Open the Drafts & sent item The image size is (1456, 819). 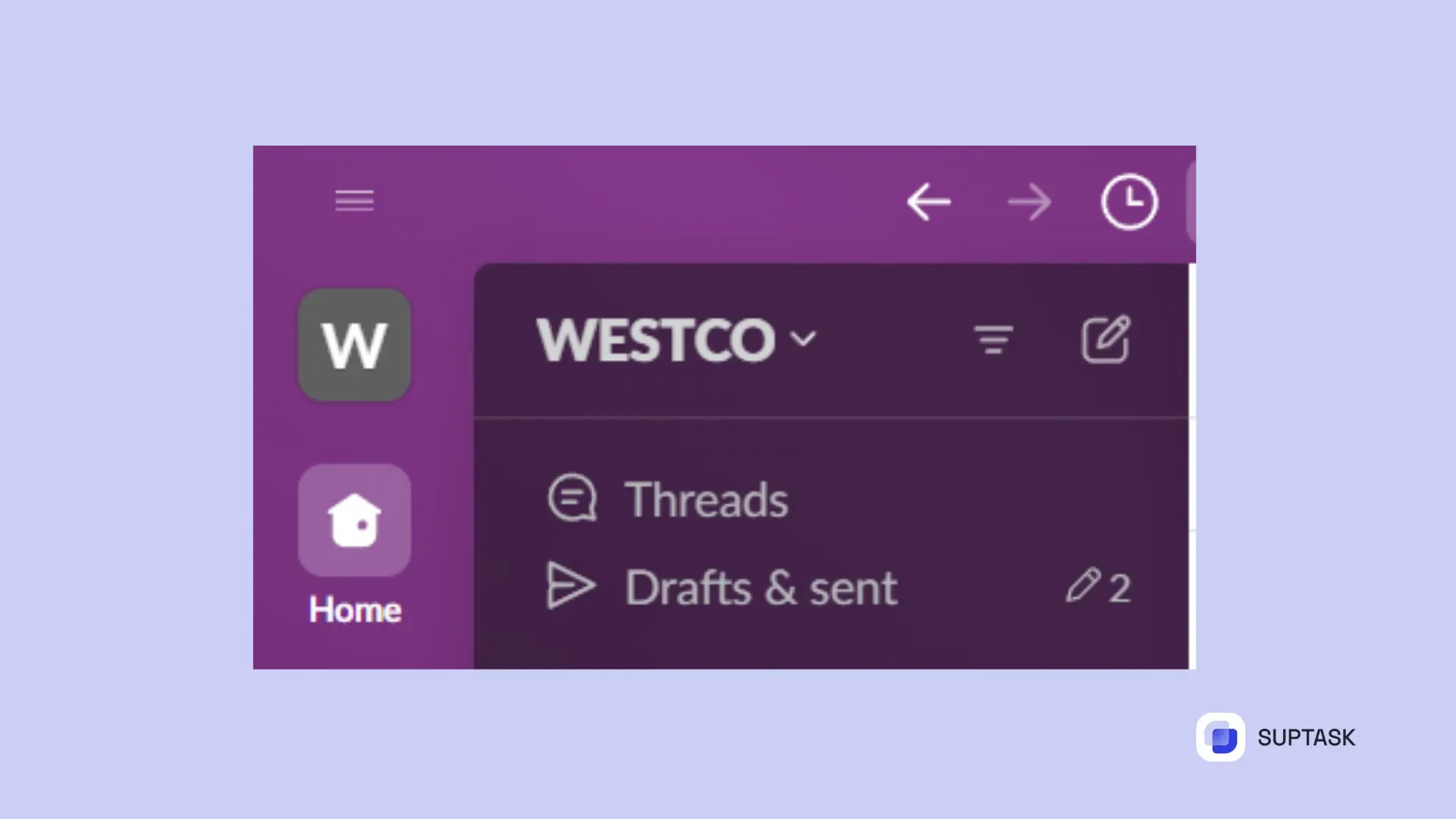pyautogui.click(x=830, y=587)
